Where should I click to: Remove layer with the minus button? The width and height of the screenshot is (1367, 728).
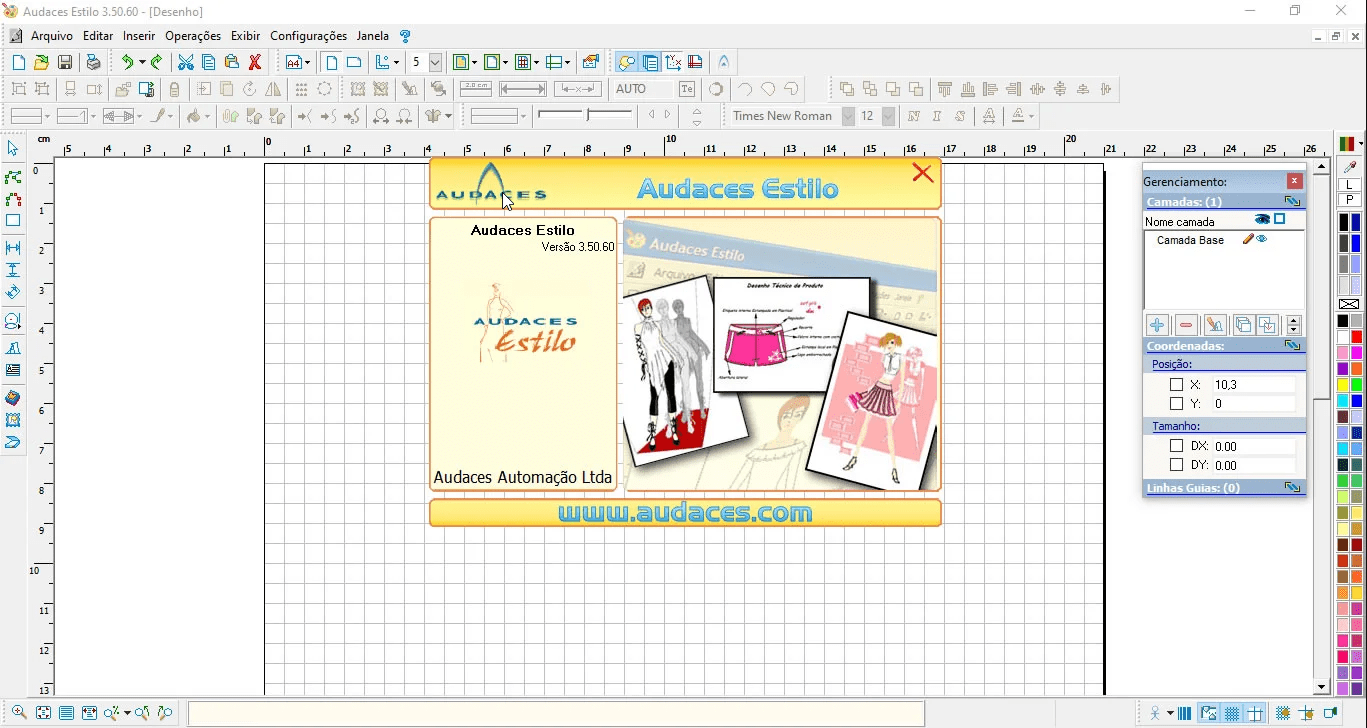pyautogui.click(x=1186, y=325)
